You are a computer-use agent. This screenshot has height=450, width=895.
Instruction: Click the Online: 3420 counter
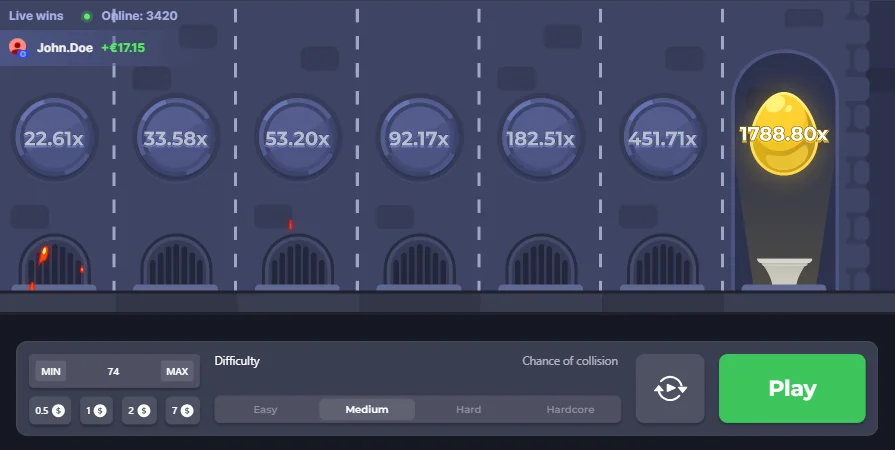(139, 15)
